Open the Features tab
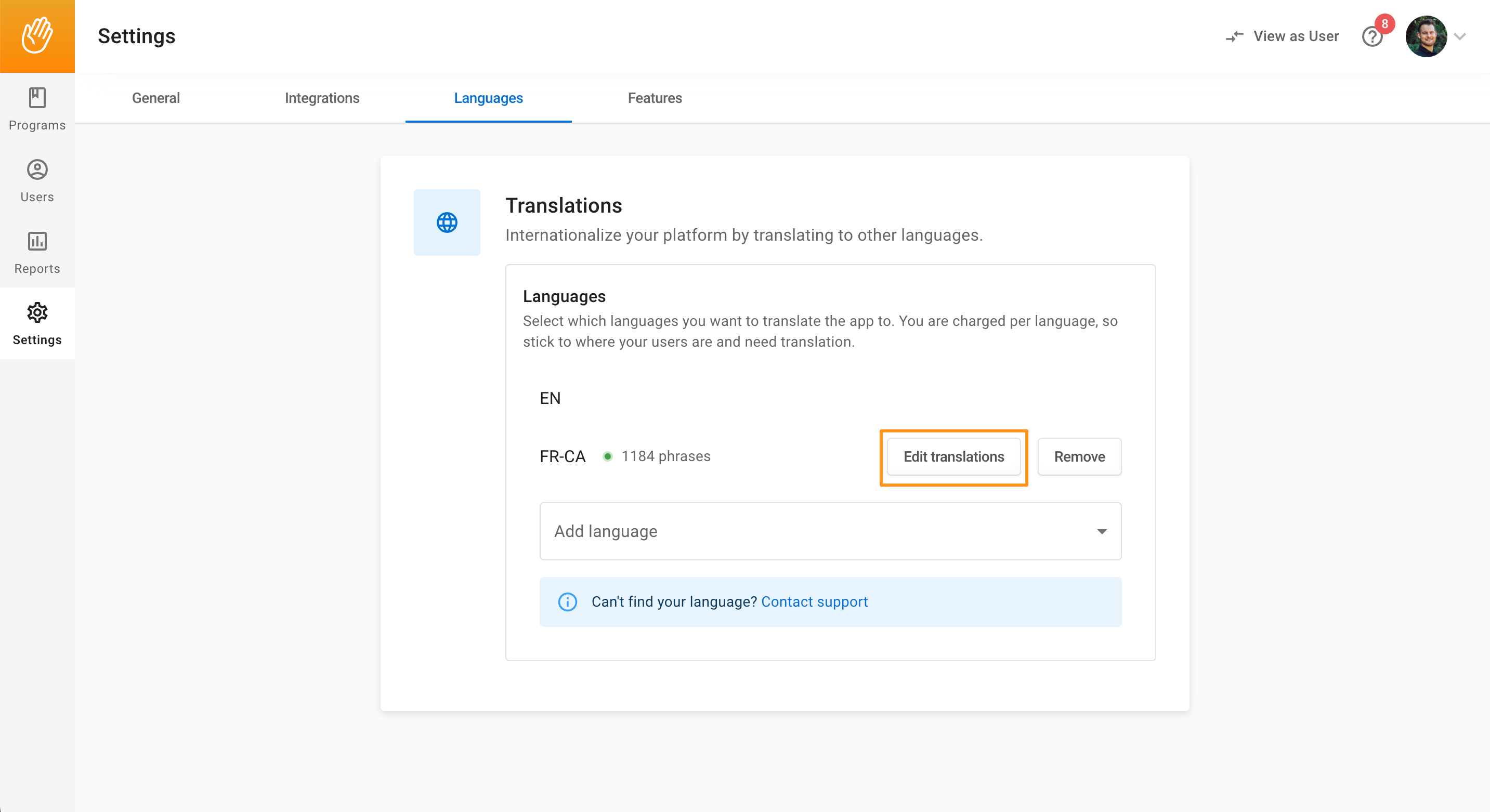This screenshot has height=812, width=1490. (654, 98)
